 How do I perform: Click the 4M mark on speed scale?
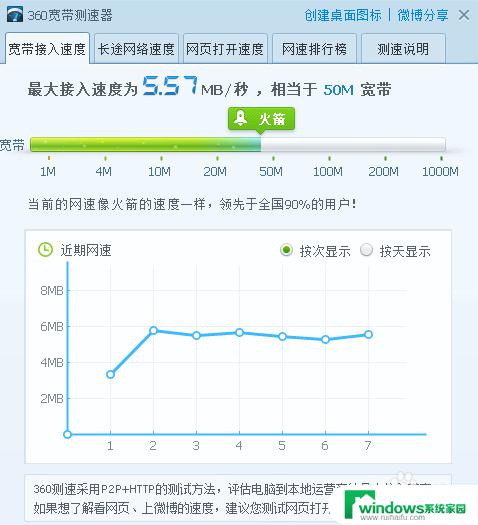[x=104, y=171]
